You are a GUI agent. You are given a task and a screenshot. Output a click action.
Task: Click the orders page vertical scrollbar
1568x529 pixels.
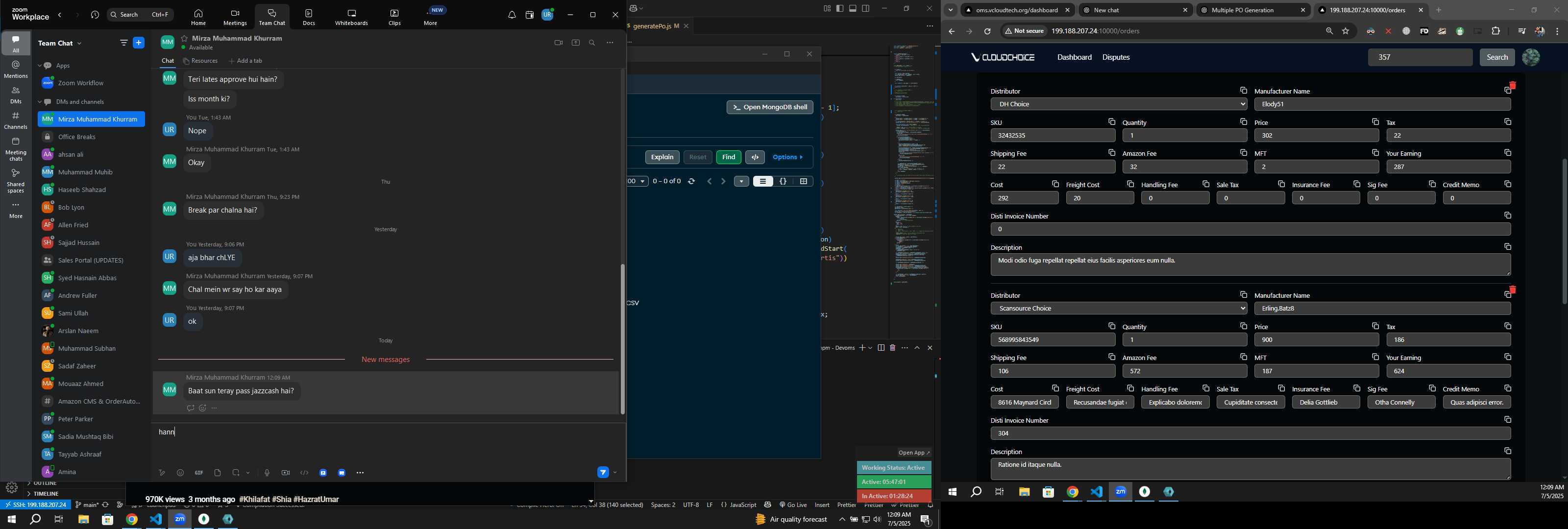click(x=1564, y=231)
